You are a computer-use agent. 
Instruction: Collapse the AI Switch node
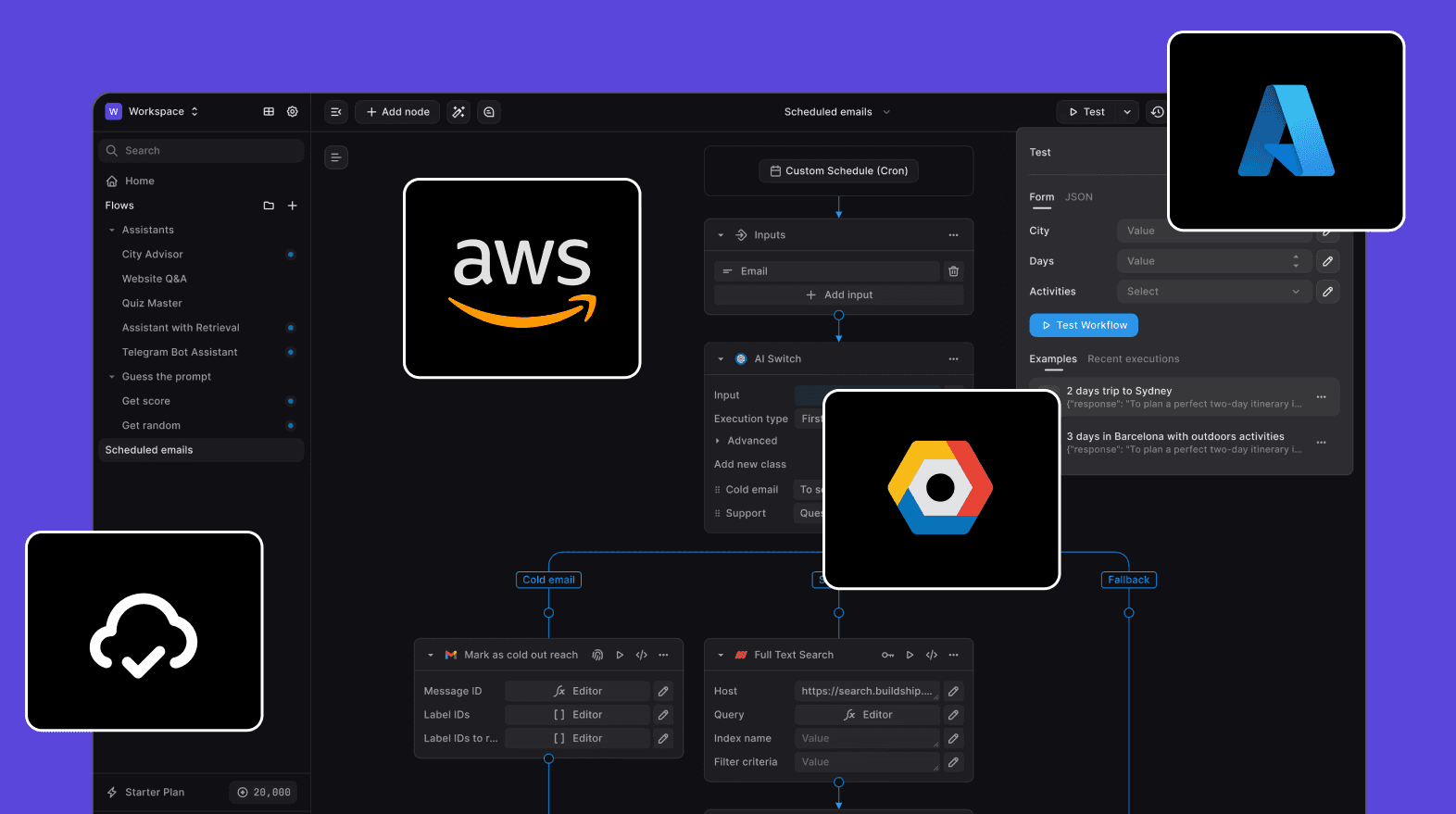[x=721, y=359]
